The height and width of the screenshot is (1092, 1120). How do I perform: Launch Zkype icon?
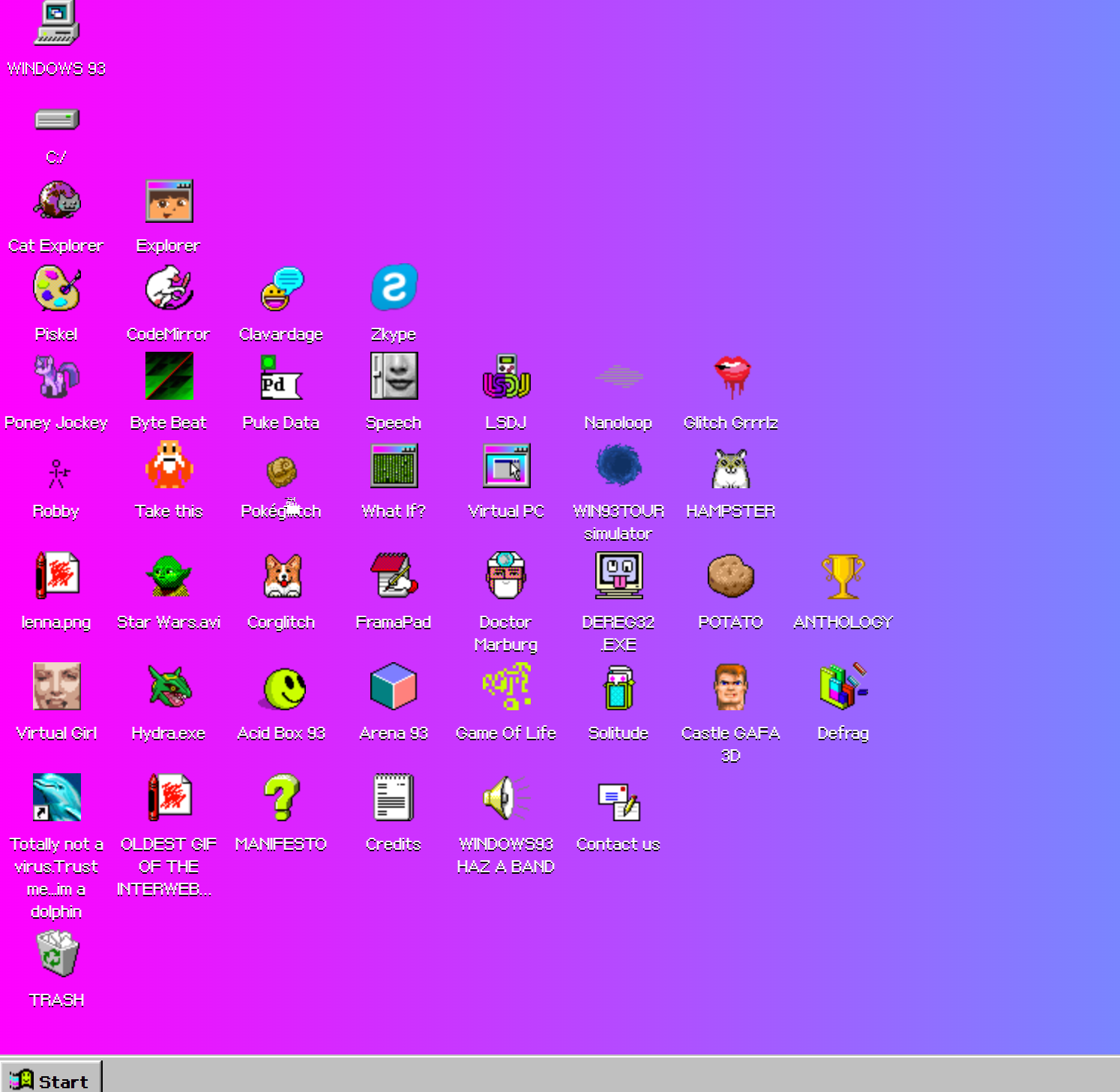(394, 286)
